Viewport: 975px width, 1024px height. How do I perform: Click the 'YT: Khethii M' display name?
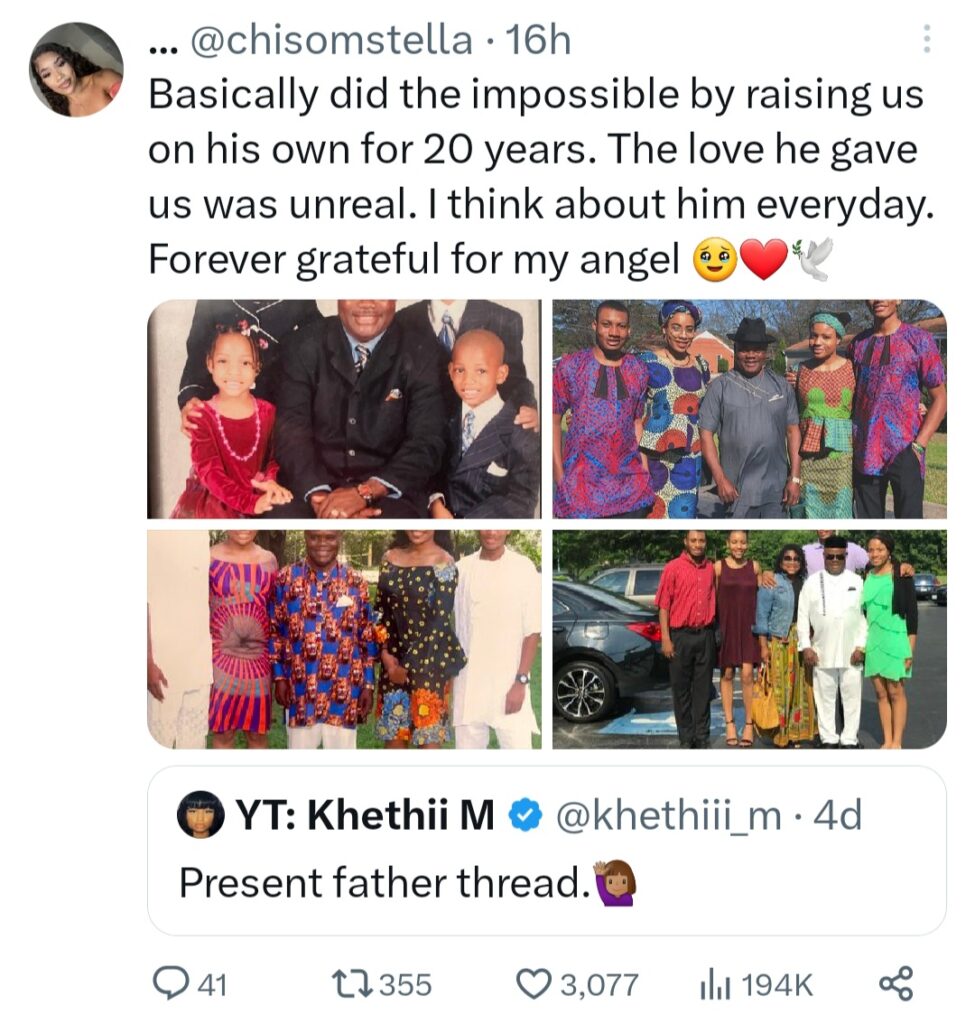tap(365, 817)
